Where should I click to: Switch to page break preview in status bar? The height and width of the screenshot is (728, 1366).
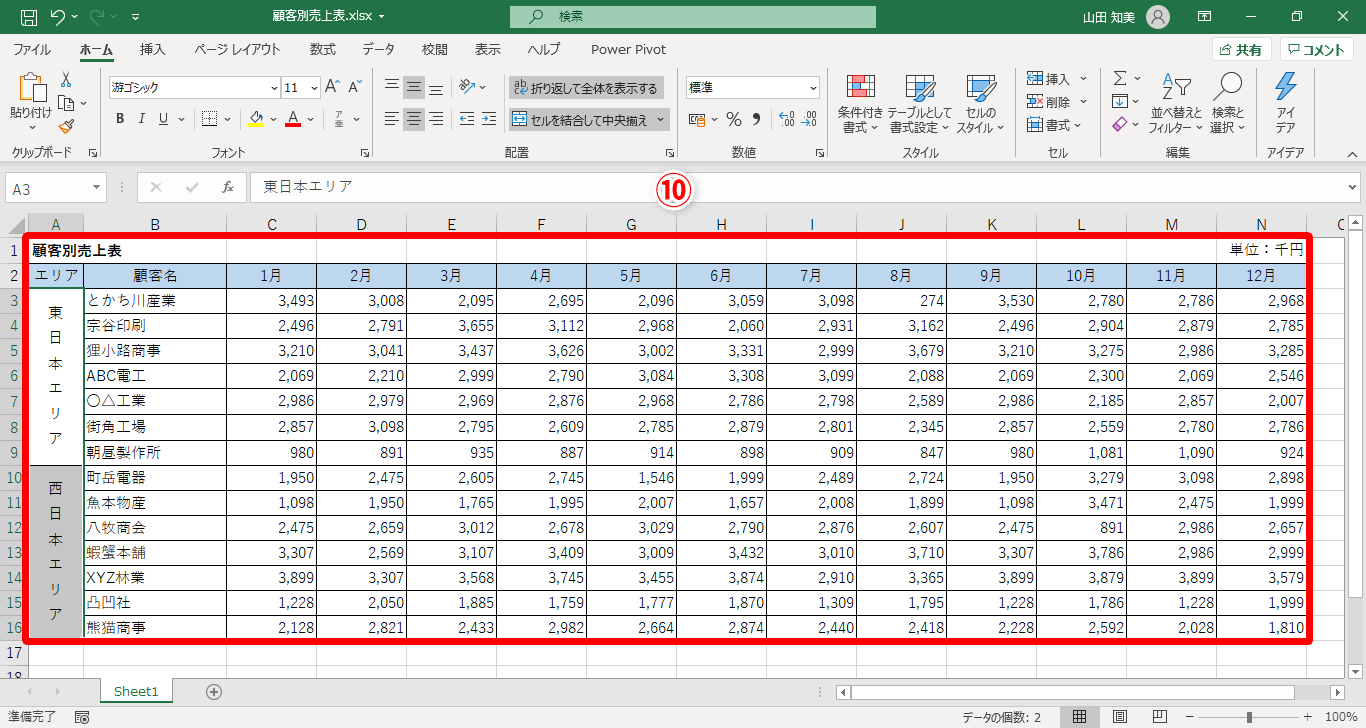(1160, 717)
